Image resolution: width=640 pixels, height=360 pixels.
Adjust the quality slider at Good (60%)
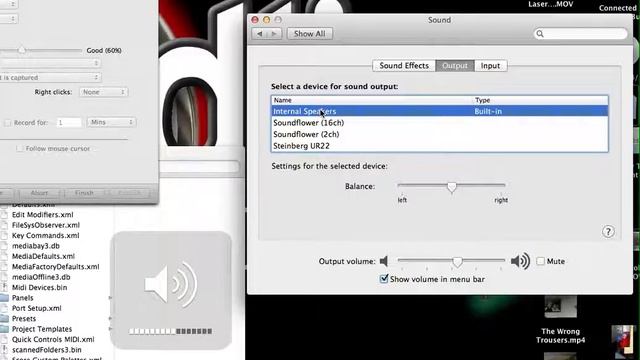click(22, 50)
